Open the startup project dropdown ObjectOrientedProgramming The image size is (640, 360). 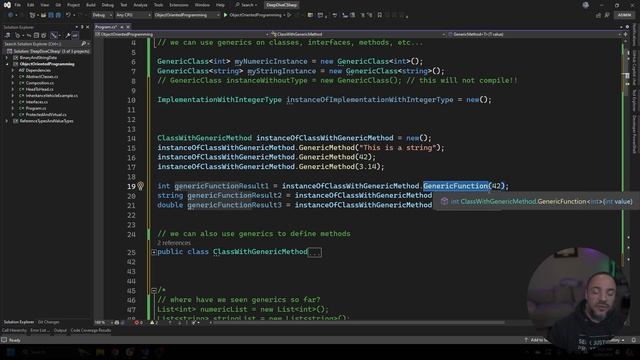(187, 15)
